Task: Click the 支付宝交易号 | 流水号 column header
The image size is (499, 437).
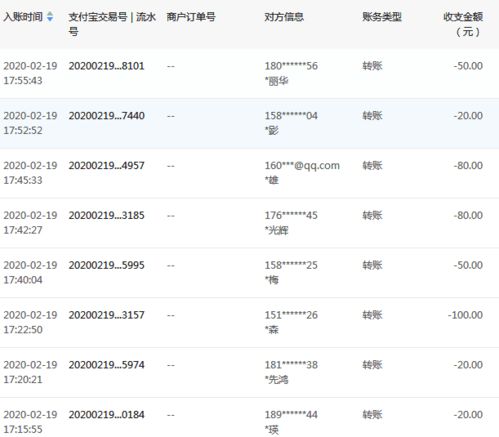Action: click(112, 24)
